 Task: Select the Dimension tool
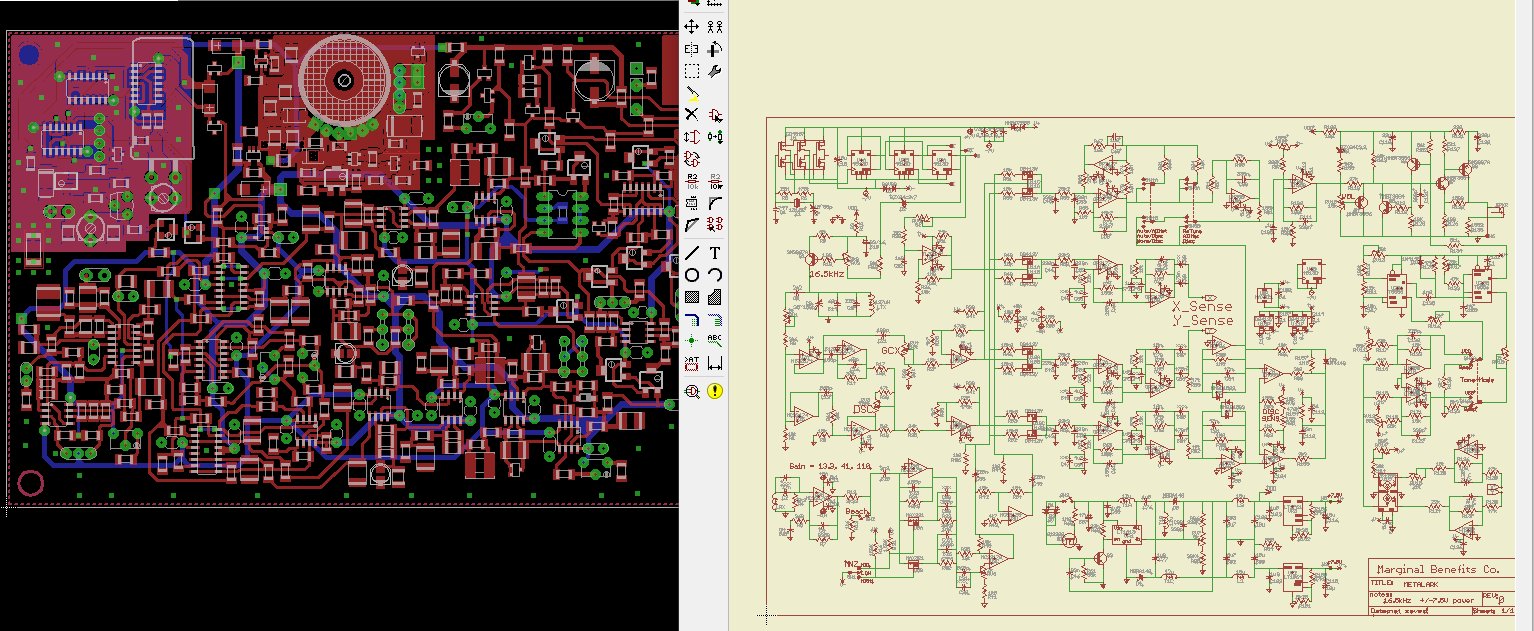pyautogui.click(x=715, y=363)
